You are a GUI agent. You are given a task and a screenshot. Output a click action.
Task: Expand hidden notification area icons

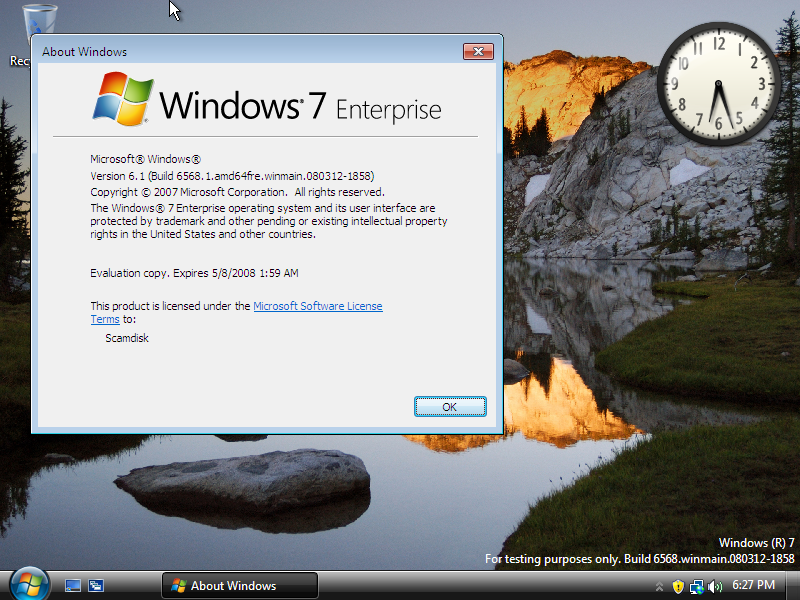click(658, 587)
